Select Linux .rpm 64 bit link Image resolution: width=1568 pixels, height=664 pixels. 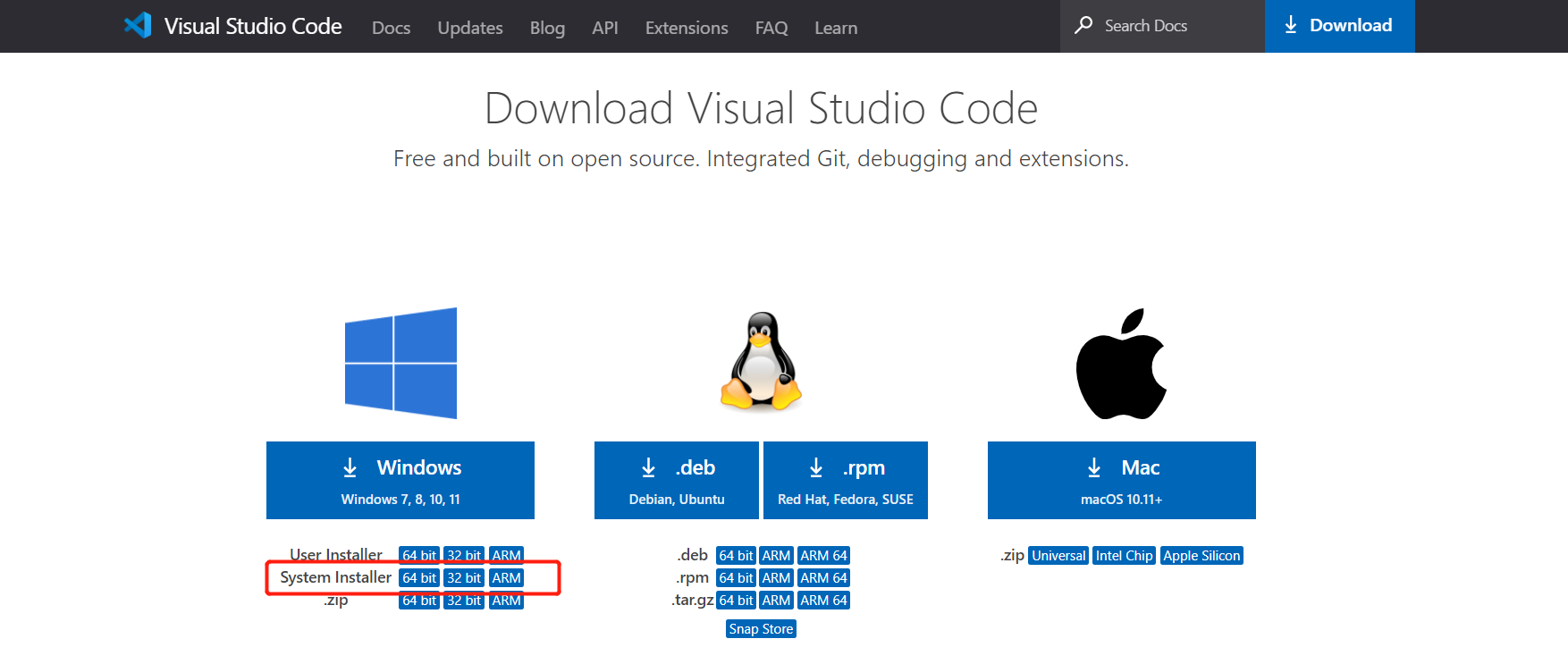coord(736,578)
